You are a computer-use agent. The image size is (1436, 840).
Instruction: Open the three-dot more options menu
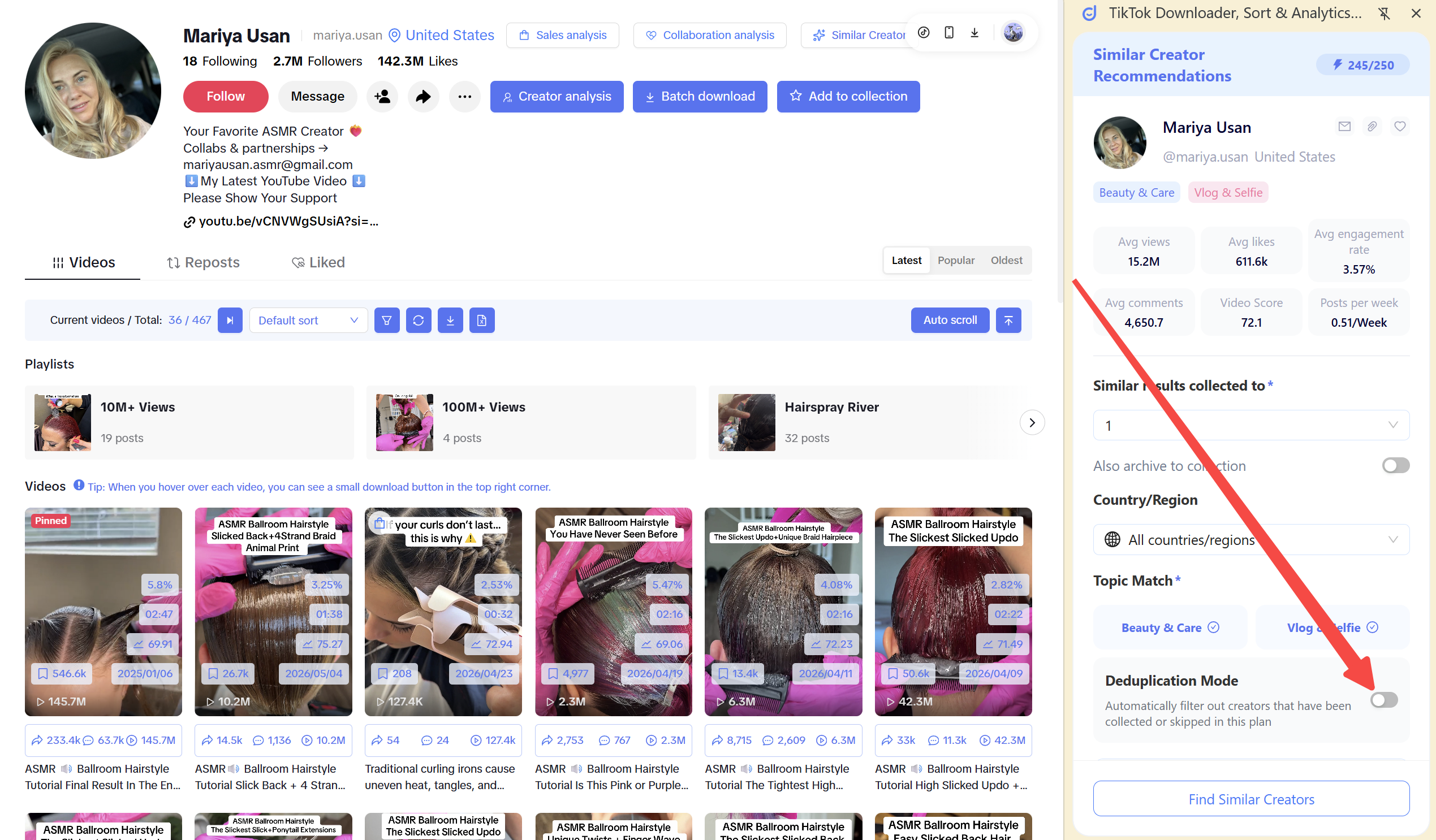pos(464,96)
